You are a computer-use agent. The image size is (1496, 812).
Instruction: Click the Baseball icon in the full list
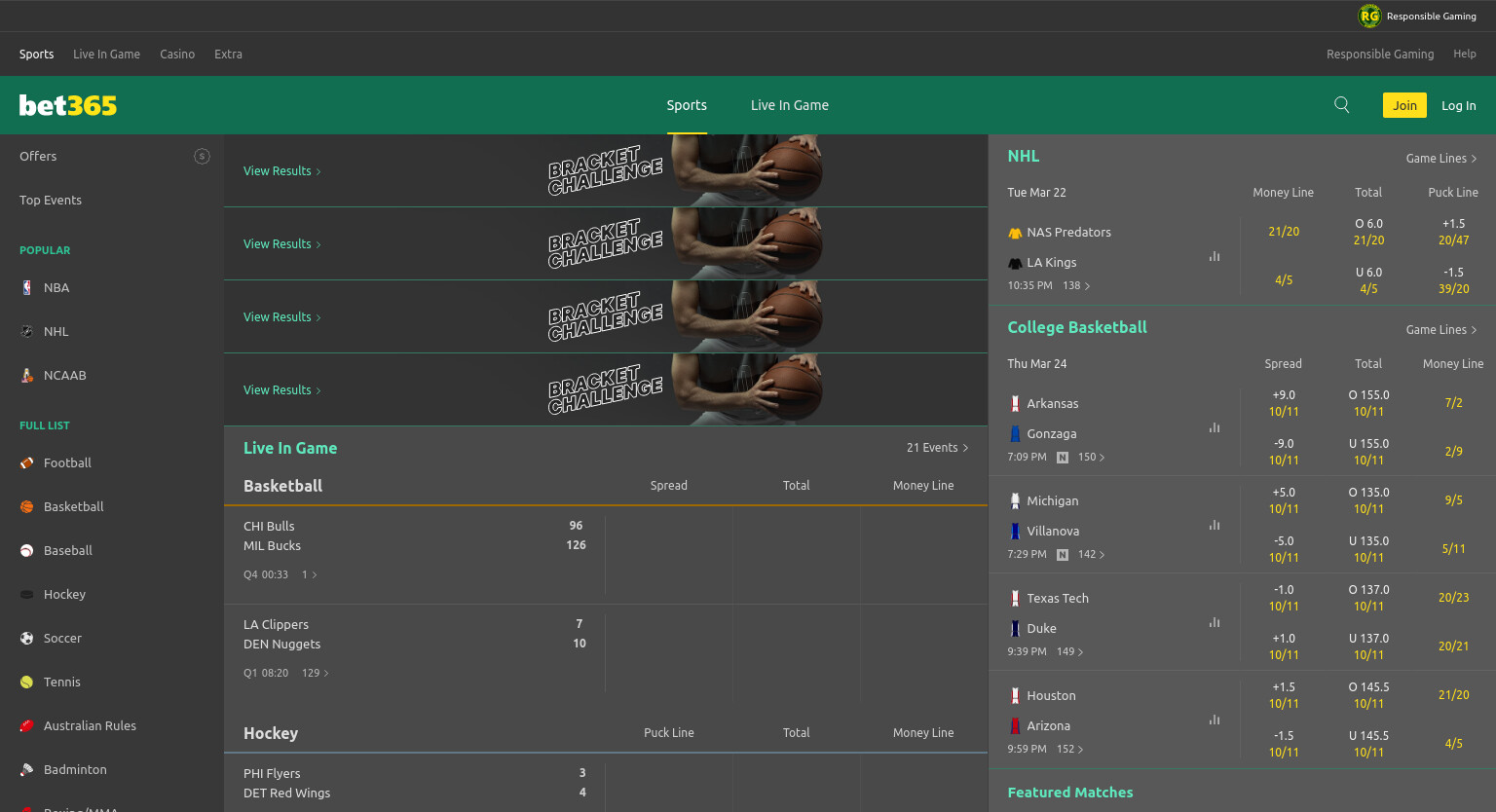(x=26, y=551)
